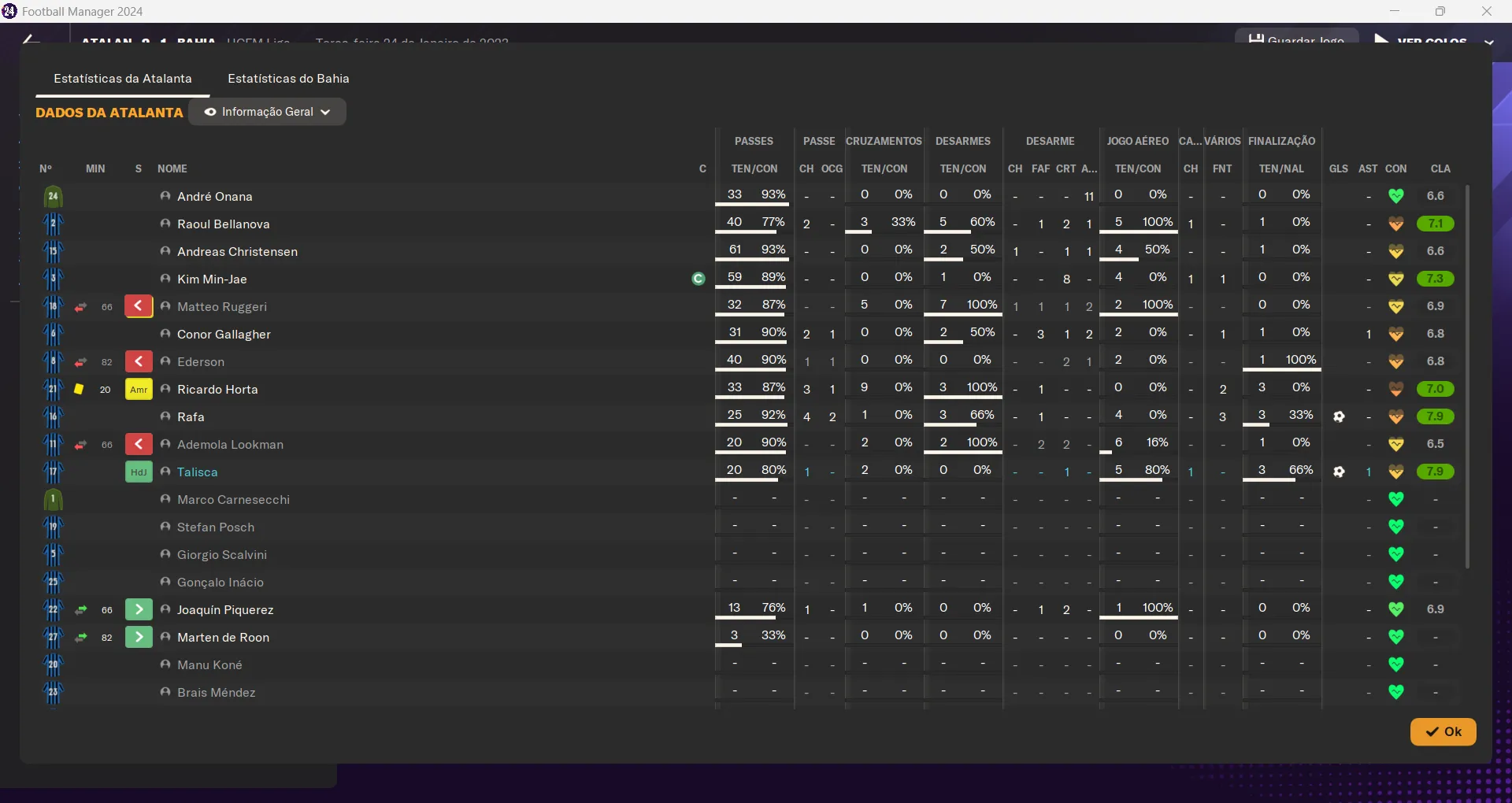Sort by the FNT column header
The height and width of the screenshot is (803, 1512).
[1222, 168]
